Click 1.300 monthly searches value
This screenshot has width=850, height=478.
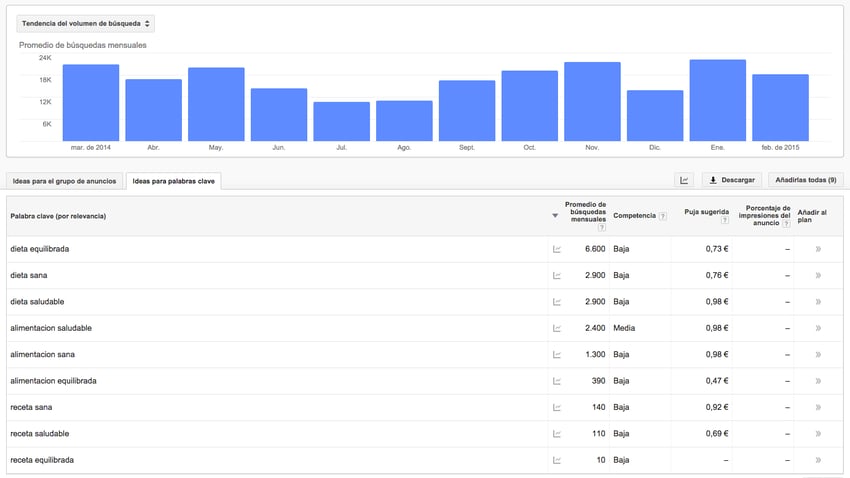pyautogui.click(x=595, y=354)
